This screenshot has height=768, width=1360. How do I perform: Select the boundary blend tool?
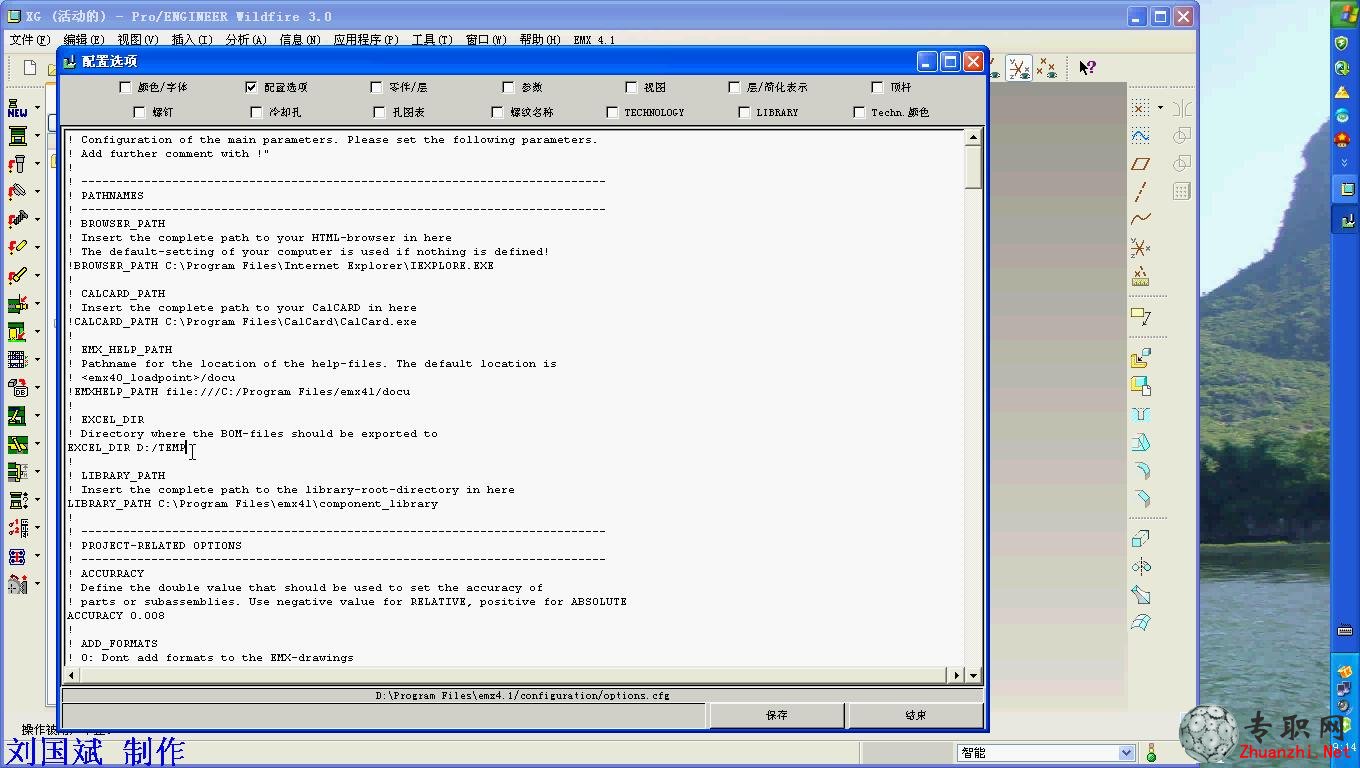point(1141,623)
